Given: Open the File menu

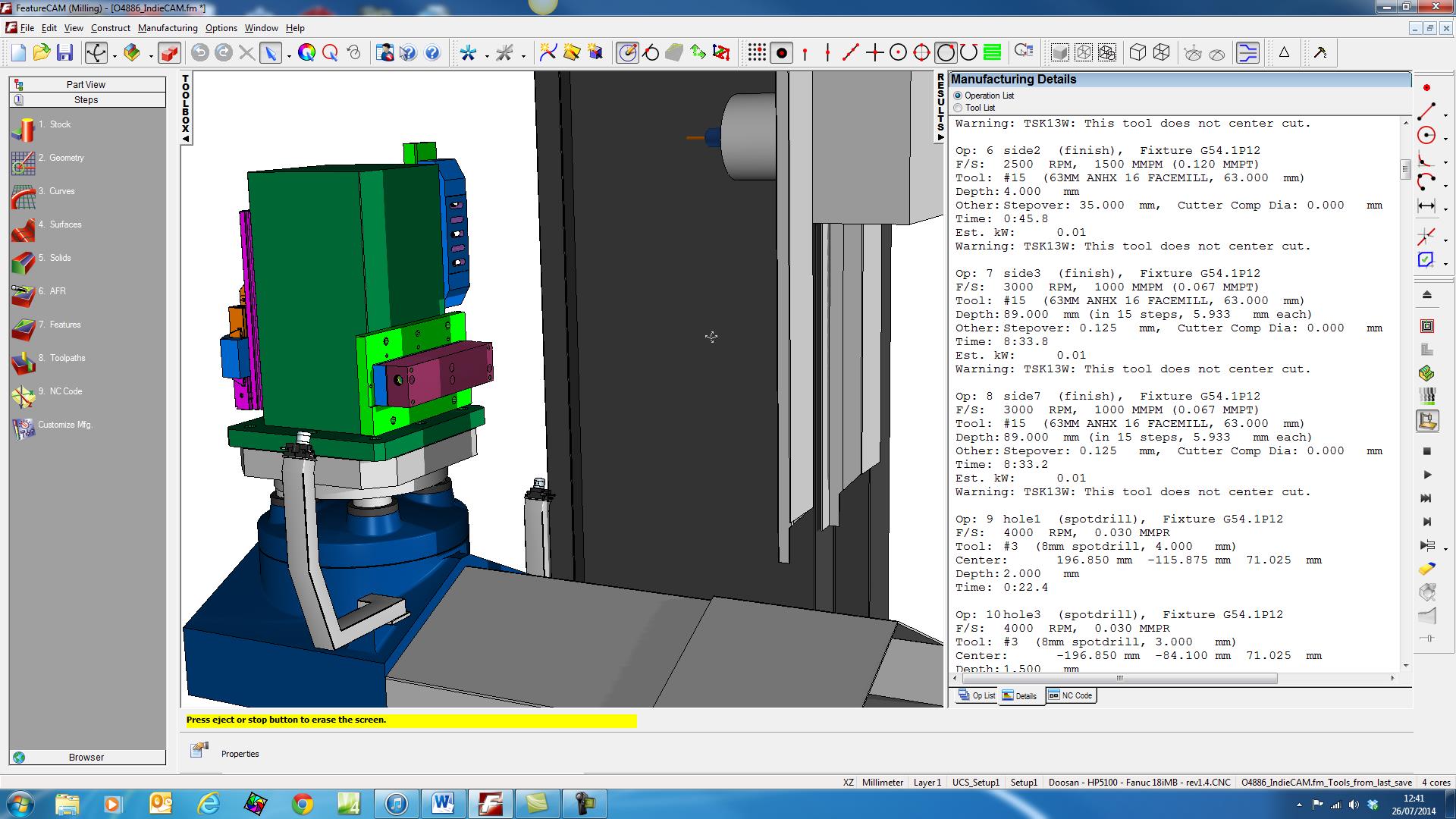Looking at the screenshot, I should [x=27, y=28].
